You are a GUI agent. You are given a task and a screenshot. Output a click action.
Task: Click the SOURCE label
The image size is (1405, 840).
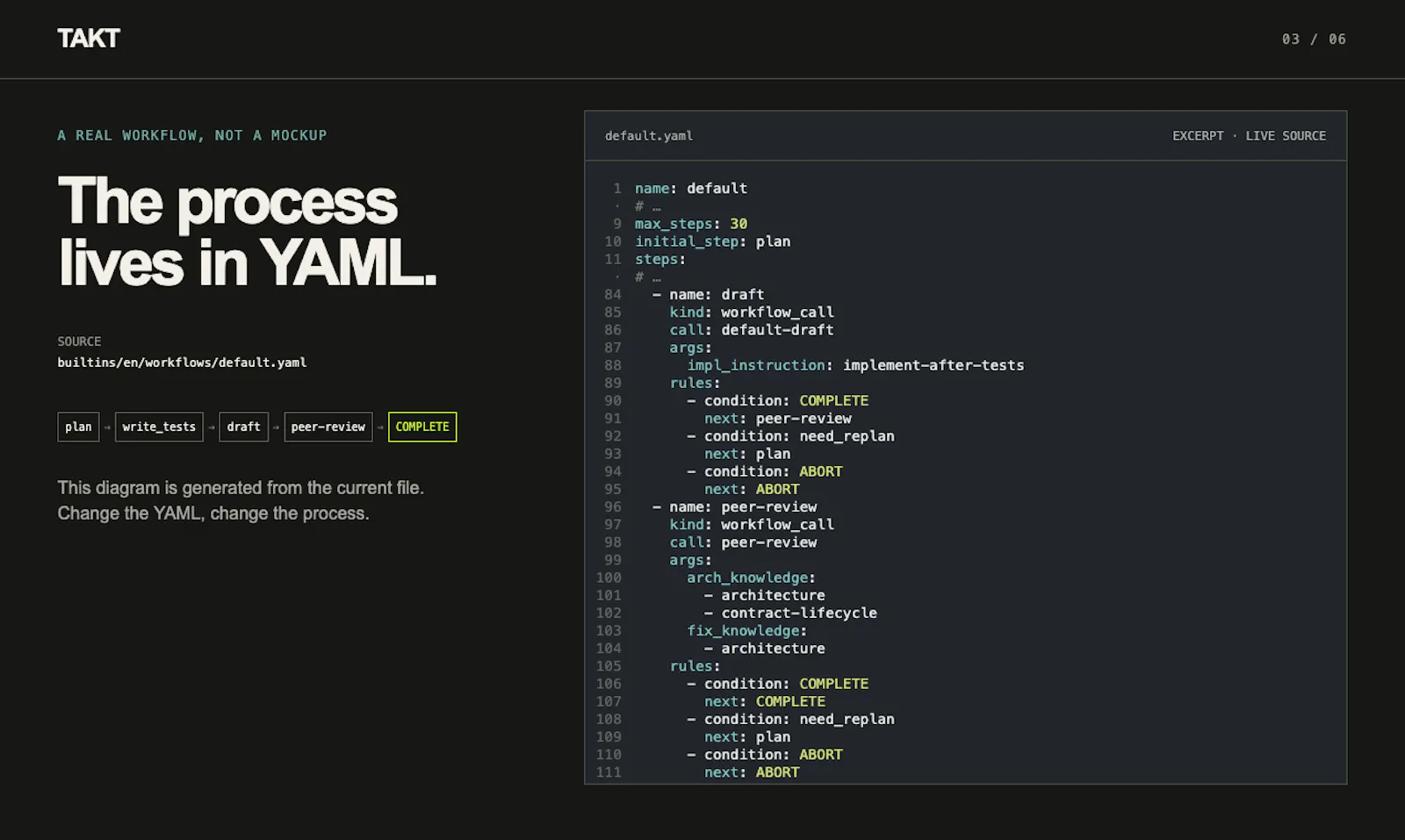coord(79,341)
